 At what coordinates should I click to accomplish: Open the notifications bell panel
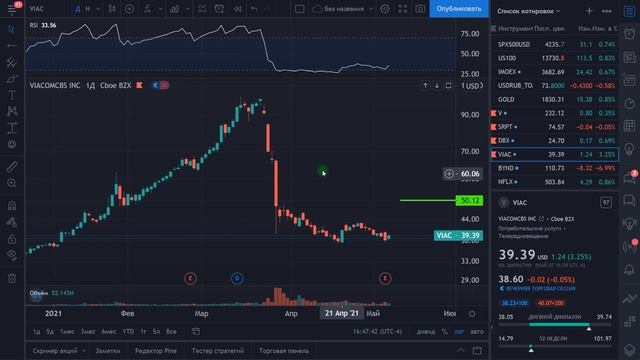(x=629, y=269)
